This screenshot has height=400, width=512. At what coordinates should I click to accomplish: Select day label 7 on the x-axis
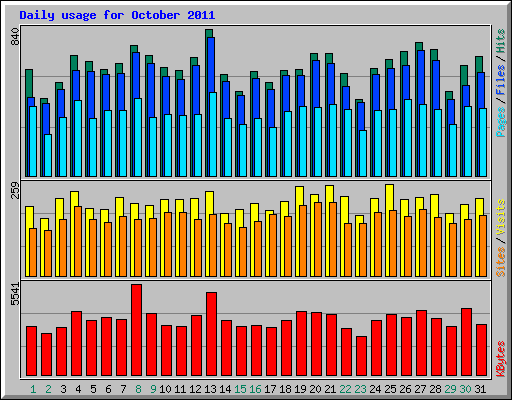click(x=123, y=389)
